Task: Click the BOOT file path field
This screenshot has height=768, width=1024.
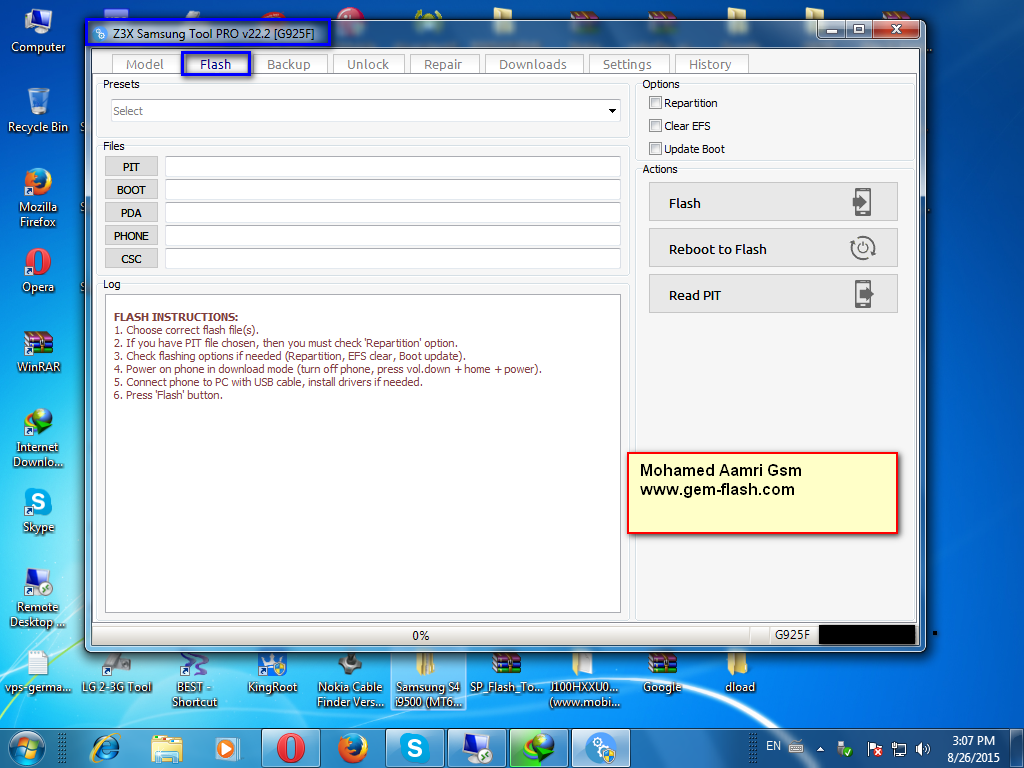Action: 392,189
